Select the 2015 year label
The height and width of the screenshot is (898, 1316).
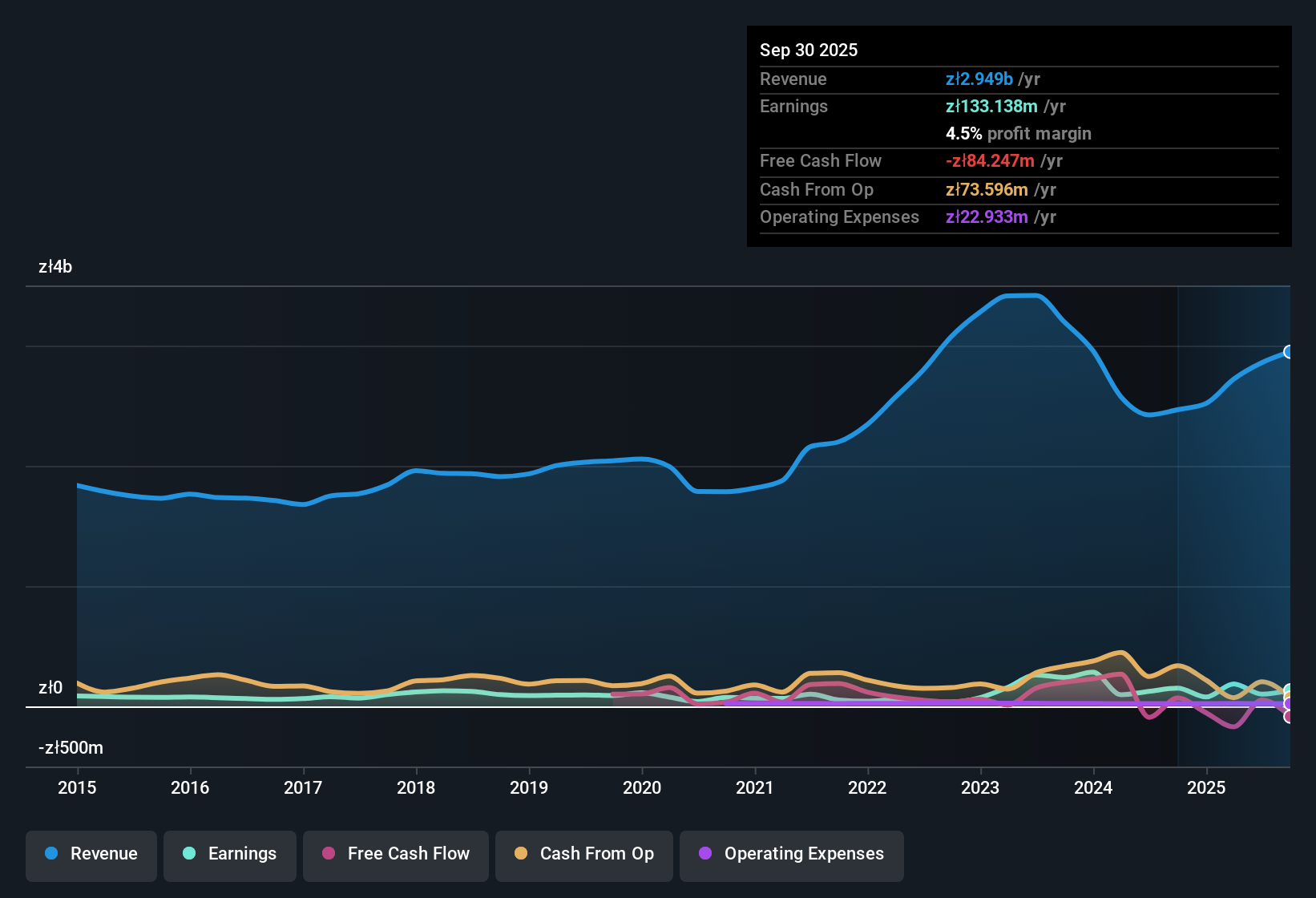pos(77,788)
